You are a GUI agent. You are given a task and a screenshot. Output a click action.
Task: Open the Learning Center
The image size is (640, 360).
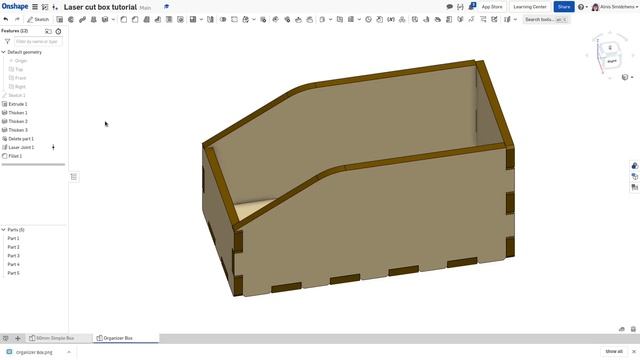pyautogui.click(x=530, y=7)
